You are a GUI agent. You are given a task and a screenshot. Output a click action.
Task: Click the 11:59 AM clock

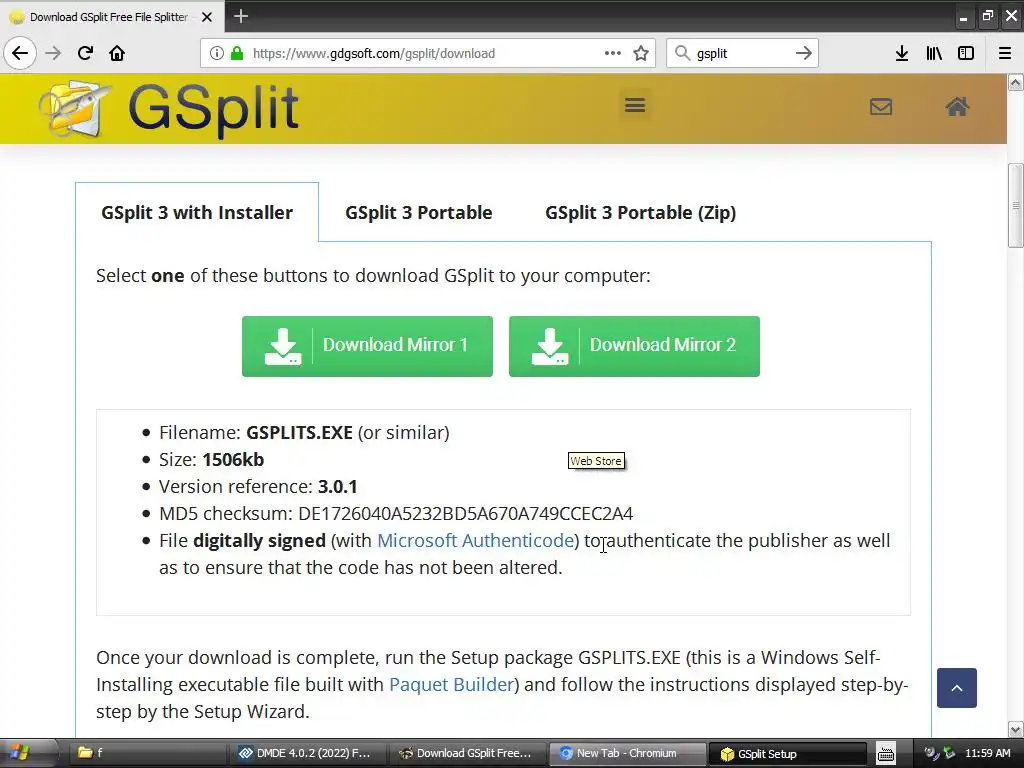987,753
